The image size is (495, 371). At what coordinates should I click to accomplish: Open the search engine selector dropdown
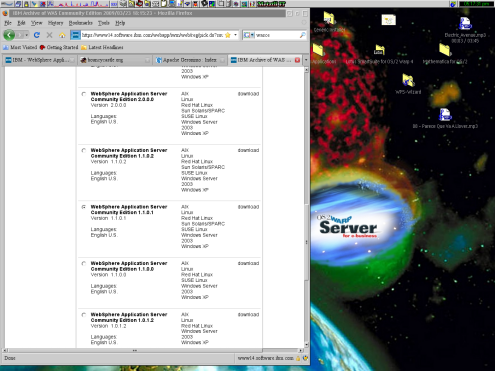(249, 35)
